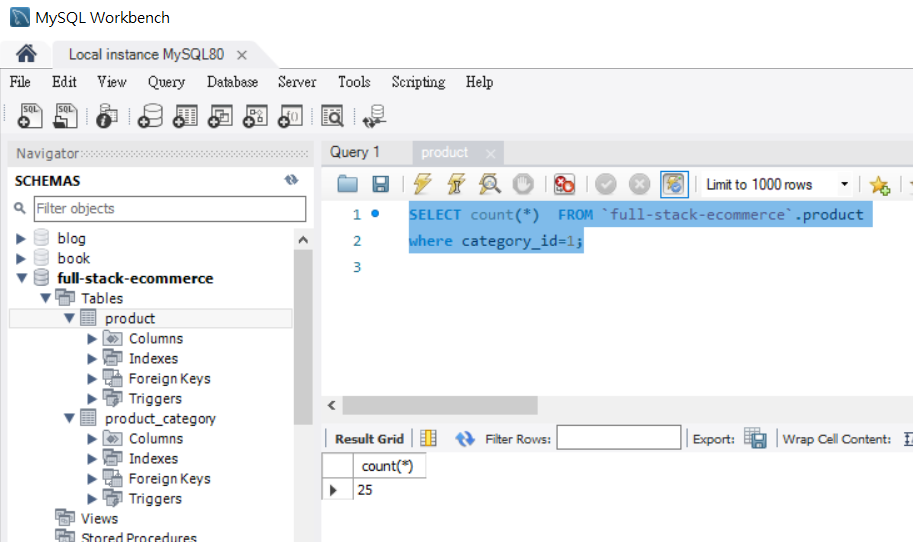The width and height of the screenshot is (913, 542).
Task: Save query as snippet star icon
Action: 879,185
